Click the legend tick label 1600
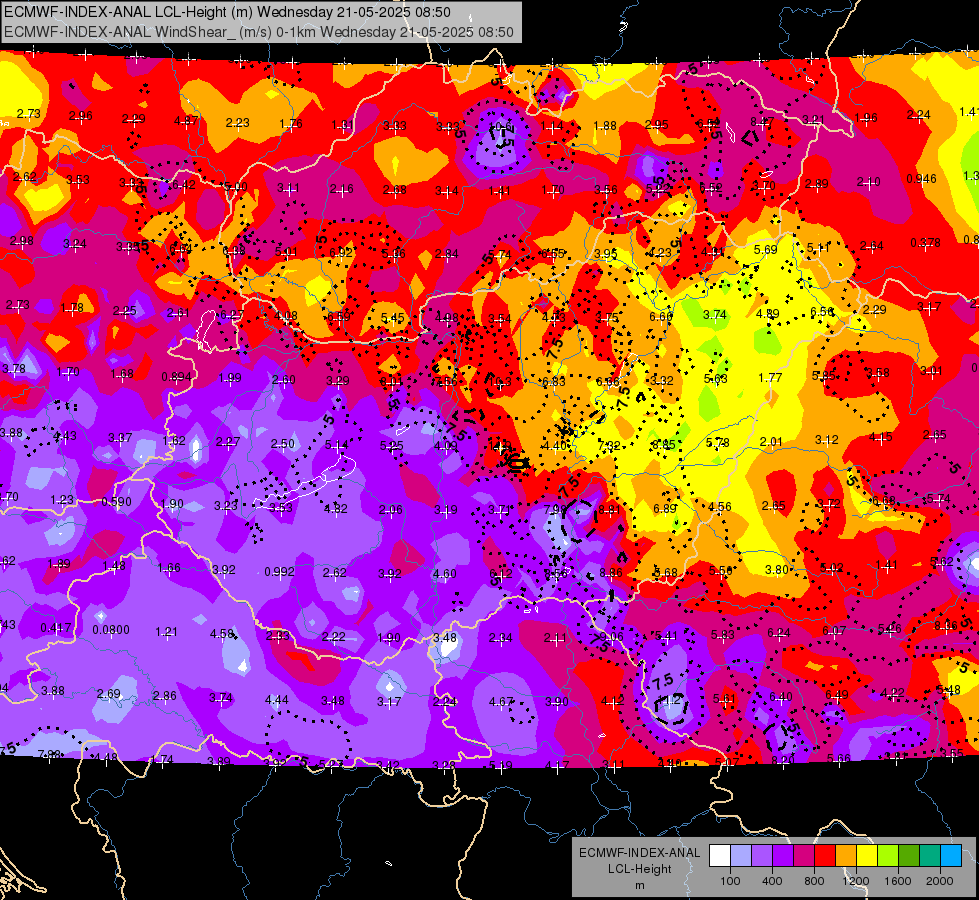 (x=898, y=881)
